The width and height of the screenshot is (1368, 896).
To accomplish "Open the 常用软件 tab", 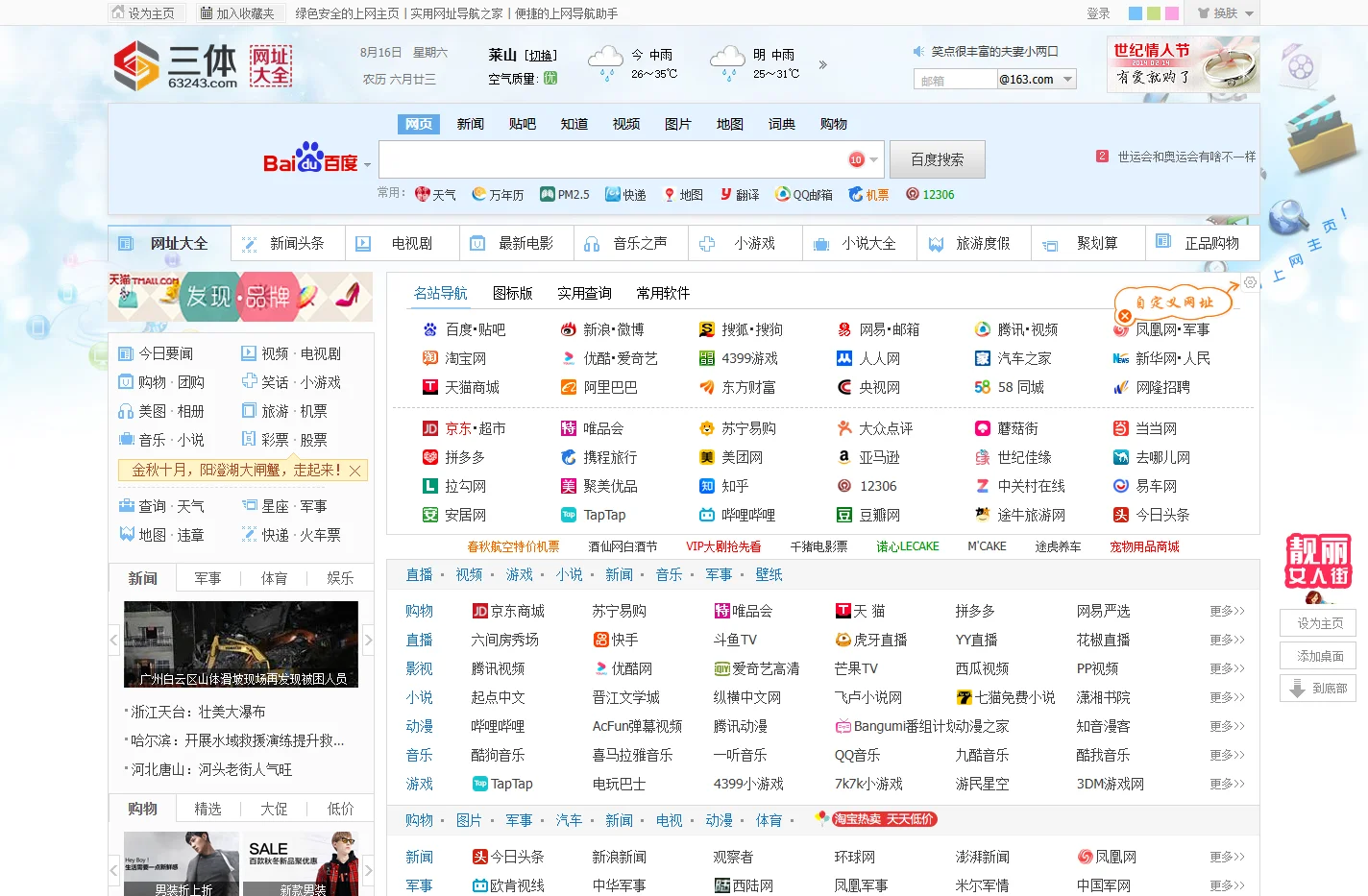I will (663, 293).
